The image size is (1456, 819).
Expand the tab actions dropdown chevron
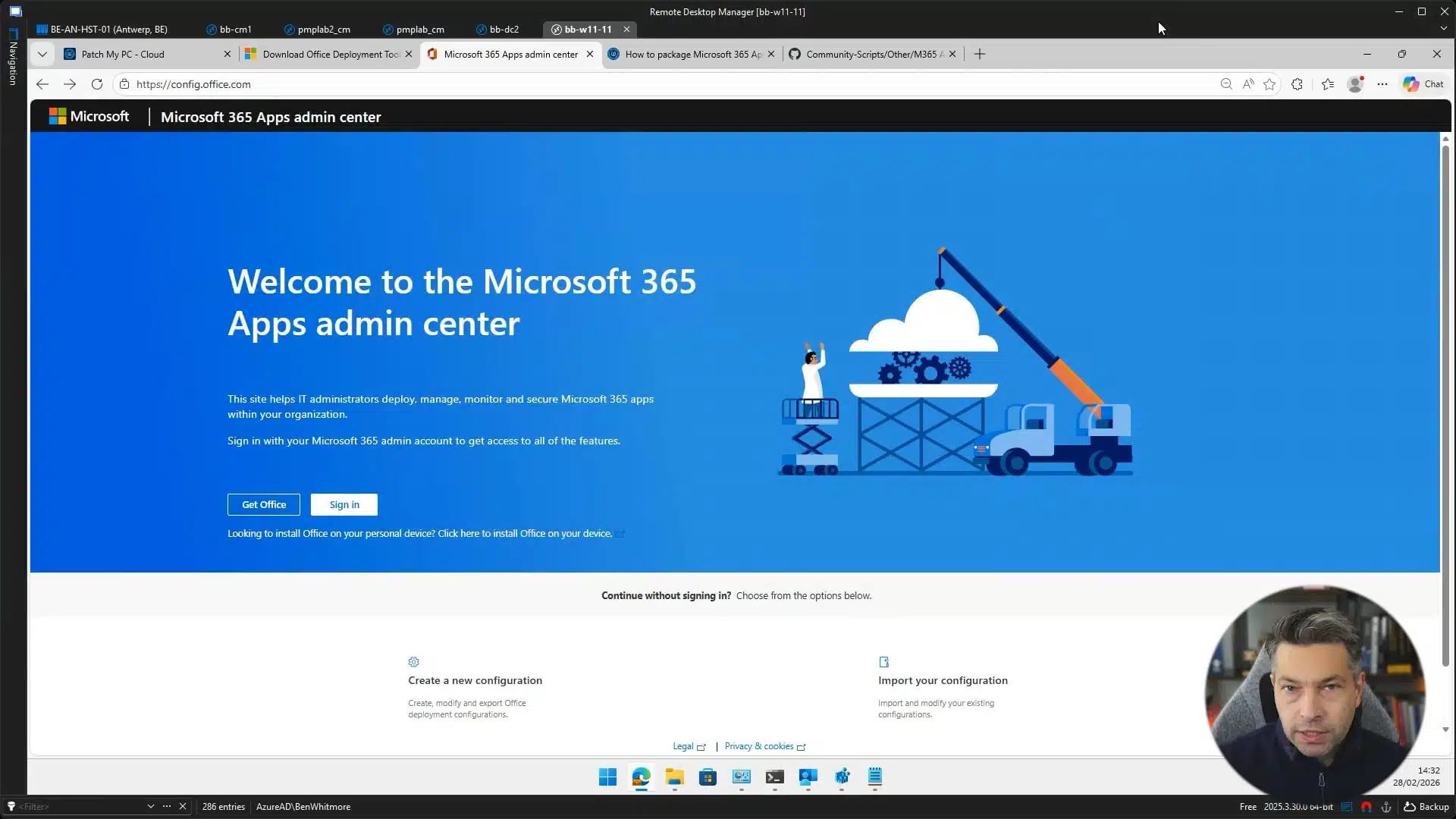[42, 54]
